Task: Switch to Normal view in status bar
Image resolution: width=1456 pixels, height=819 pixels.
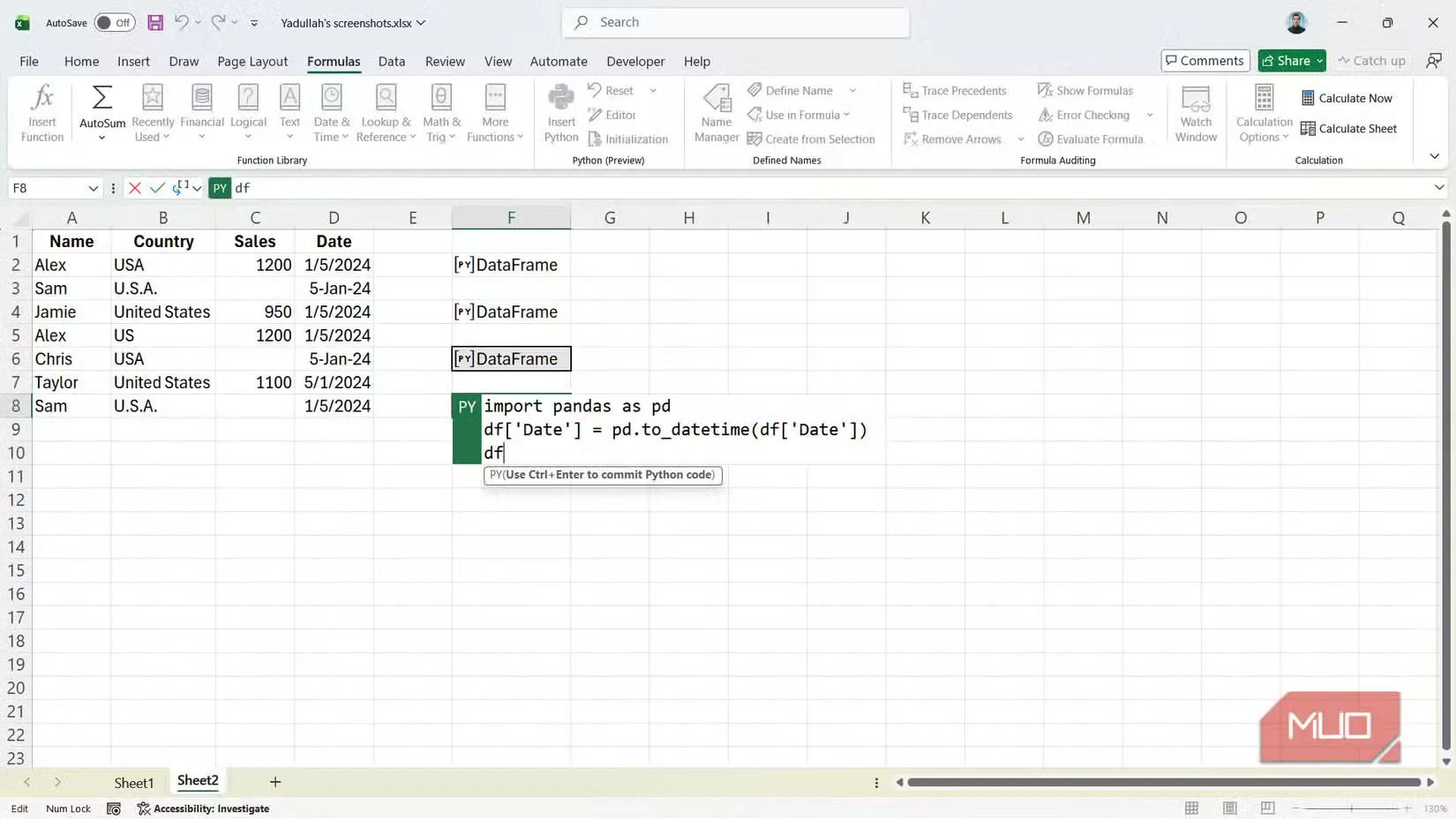Action: tap(1191, 808)
